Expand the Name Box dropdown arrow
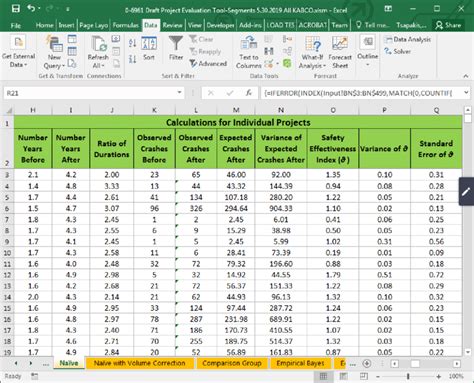Screen dimensions: 474x383 coord(180,93)
